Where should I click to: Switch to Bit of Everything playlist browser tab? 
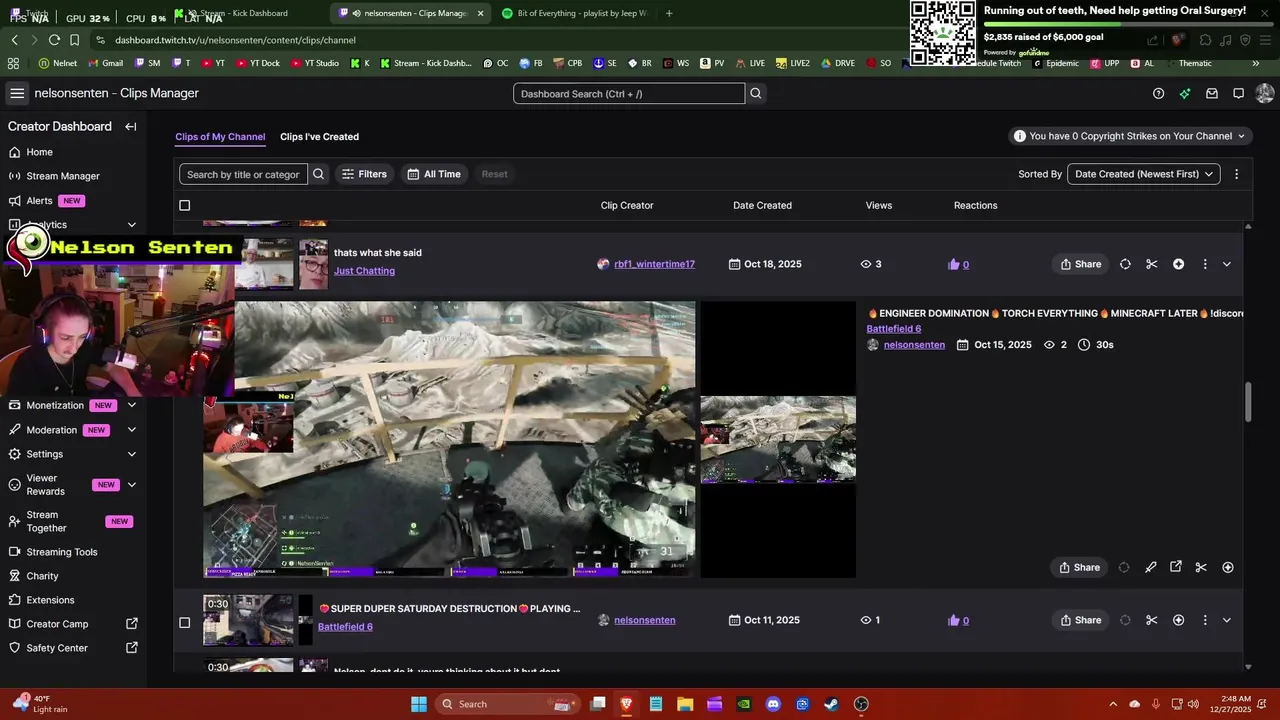point(575,13)
